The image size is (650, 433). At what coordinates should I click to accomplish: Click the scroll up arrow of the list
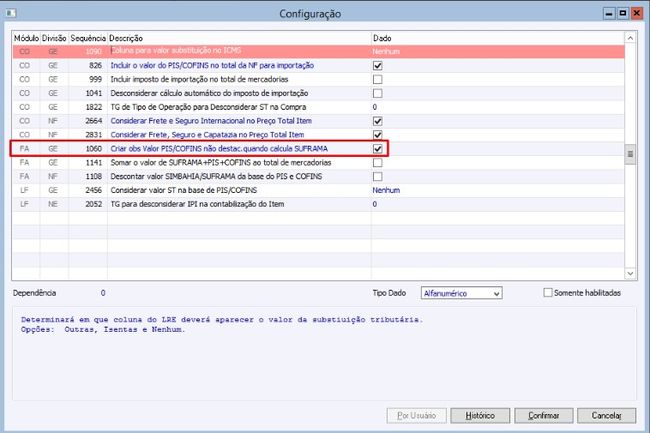tap(630, 38)
